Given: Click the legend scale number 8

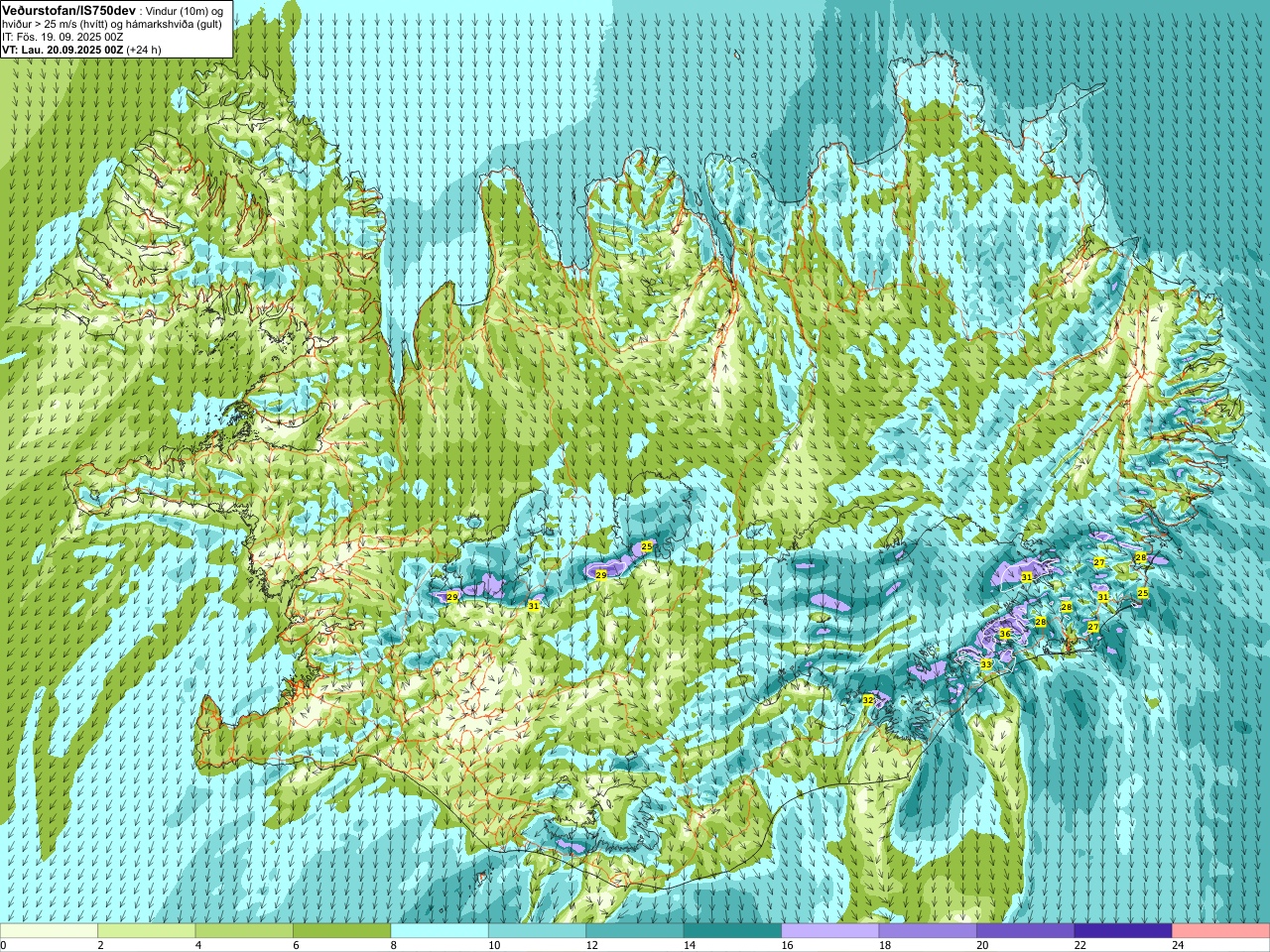Looking at the screenshot, I should [394, 945].
